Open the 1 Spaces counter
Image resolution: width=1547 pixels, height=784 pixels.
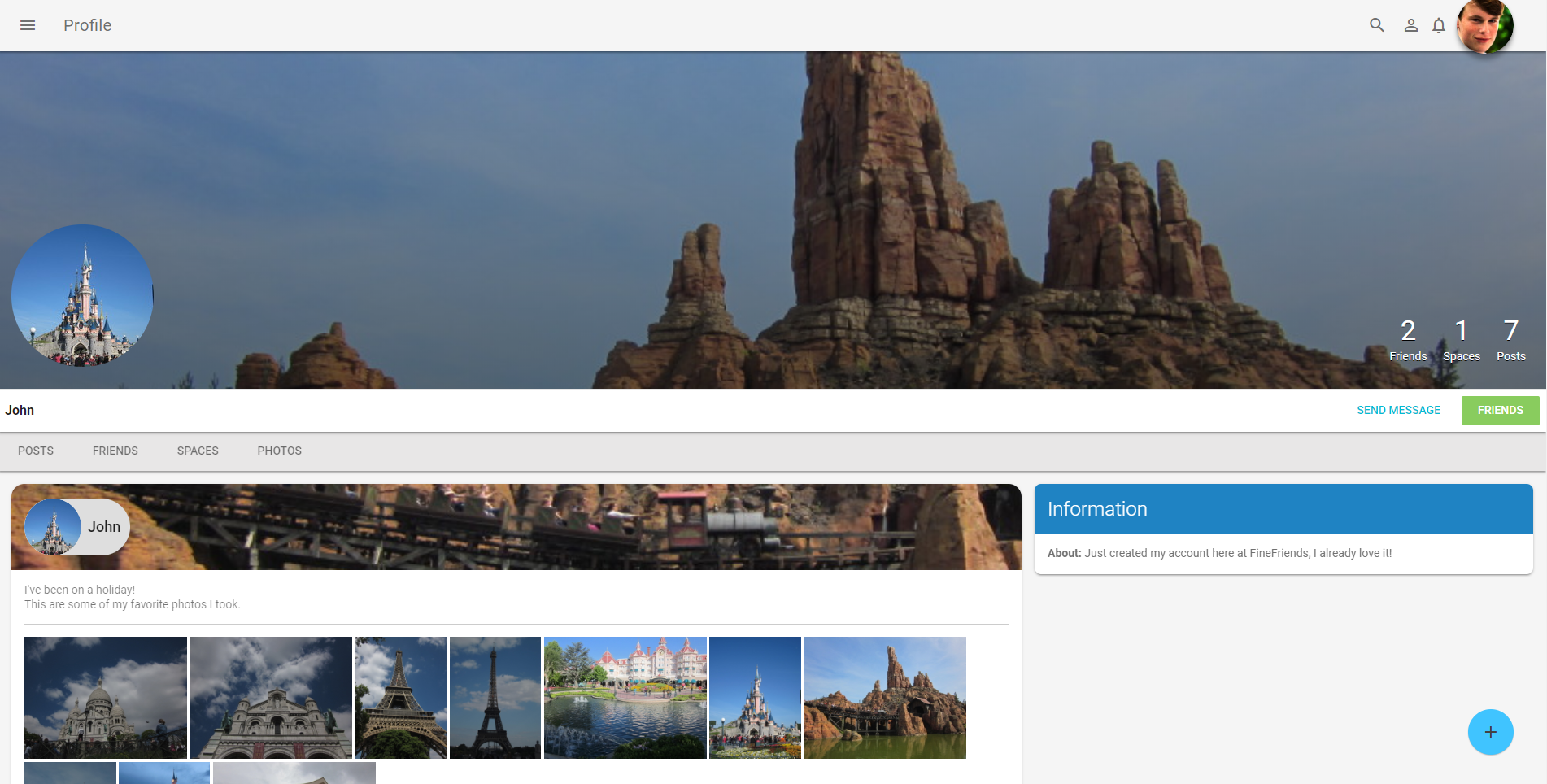(x=1462, y=340)
